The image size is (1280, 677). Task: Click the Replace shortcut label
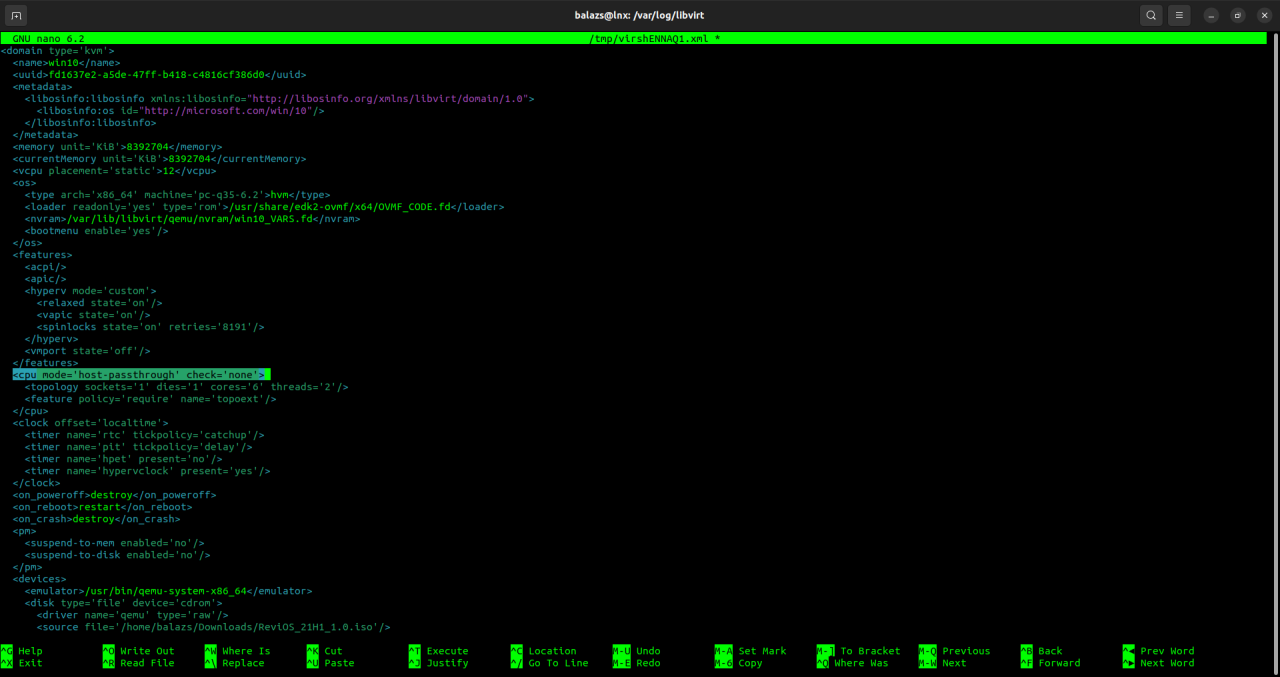click(243, 663)
